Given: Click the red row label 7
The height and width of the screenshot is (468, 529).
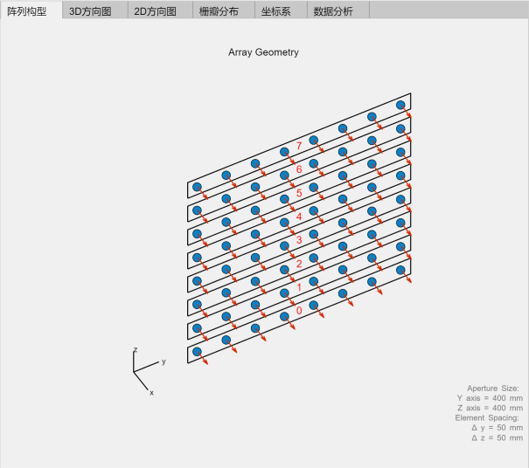Looking at the screenshot, I should tap(299, 146).
